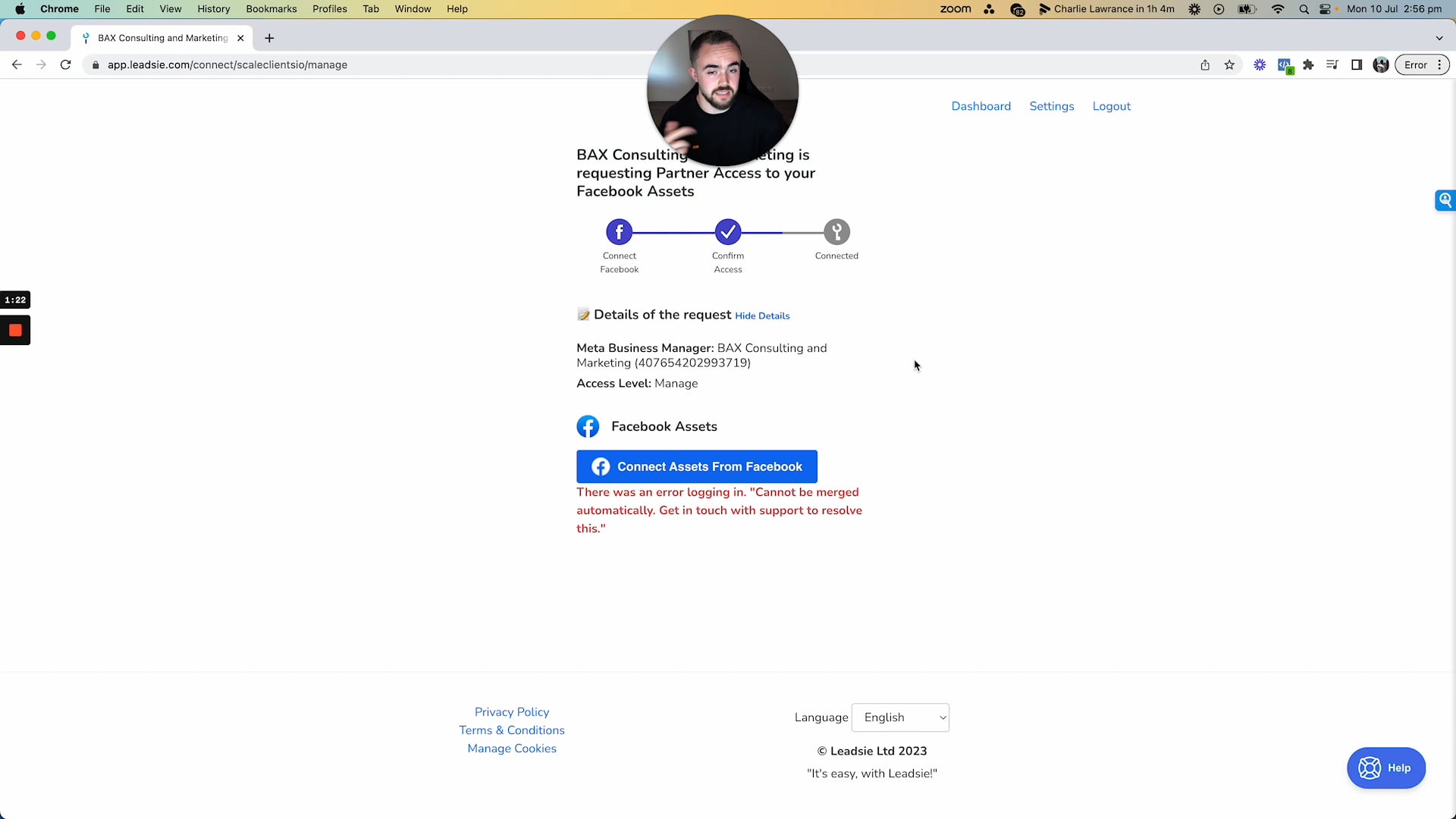Open the Chrome Error menu button
Screen dimensions: 1456x819
coord(1423,64)
